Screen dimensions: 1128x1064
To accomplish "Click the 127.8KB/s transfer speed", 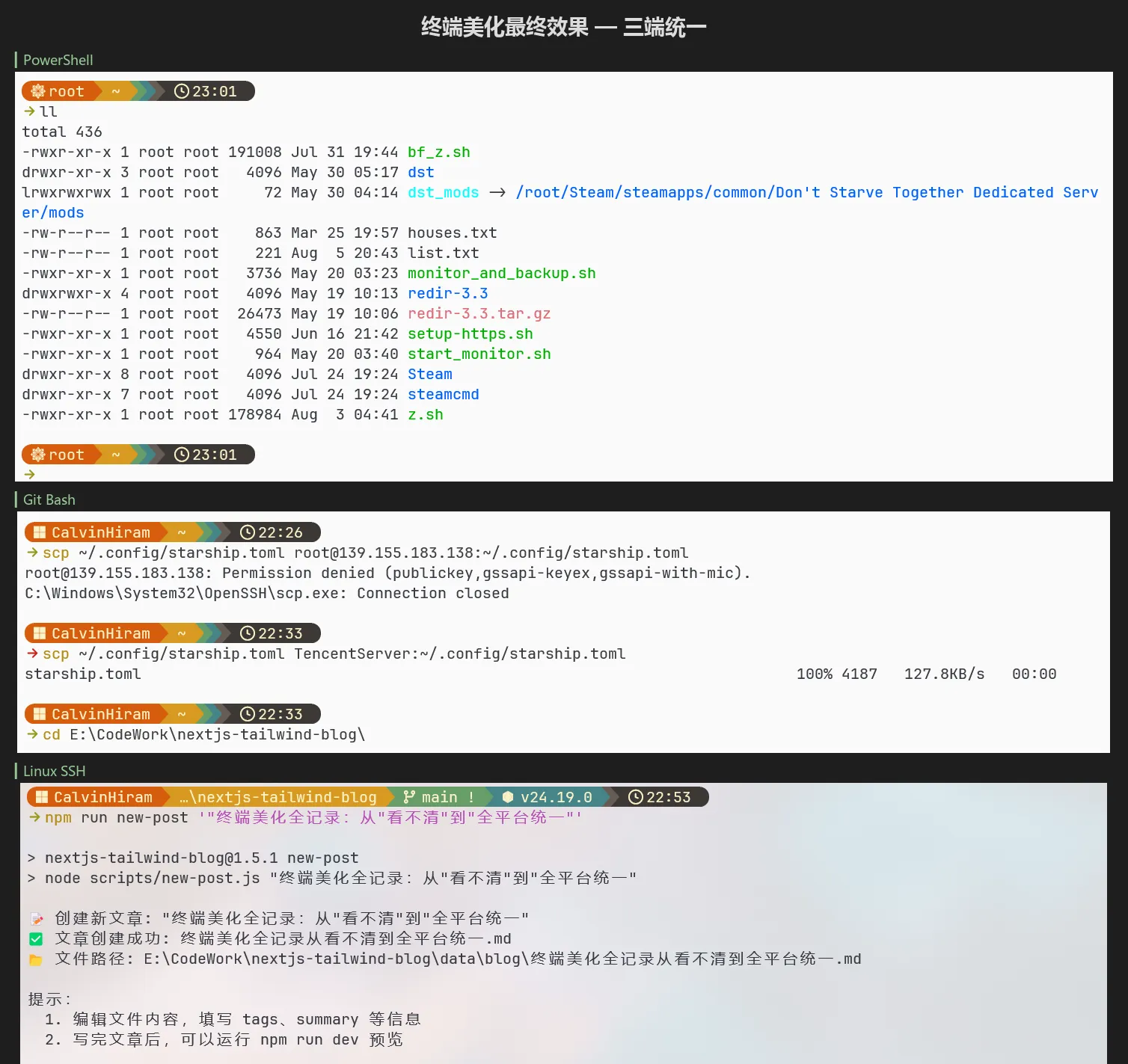I will coord(945,674).
